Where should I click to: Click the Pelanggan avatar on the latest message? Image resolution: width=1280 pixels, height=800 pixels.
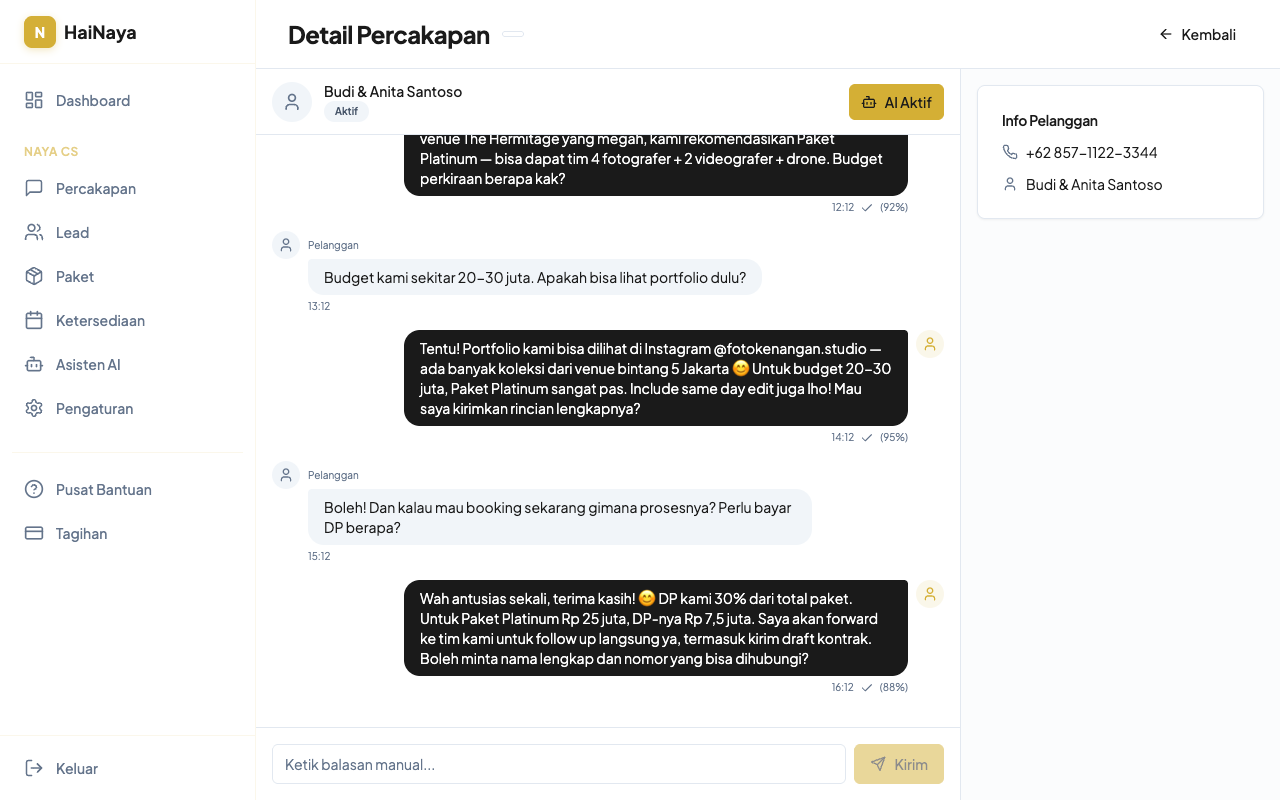(x=285, y=475)
